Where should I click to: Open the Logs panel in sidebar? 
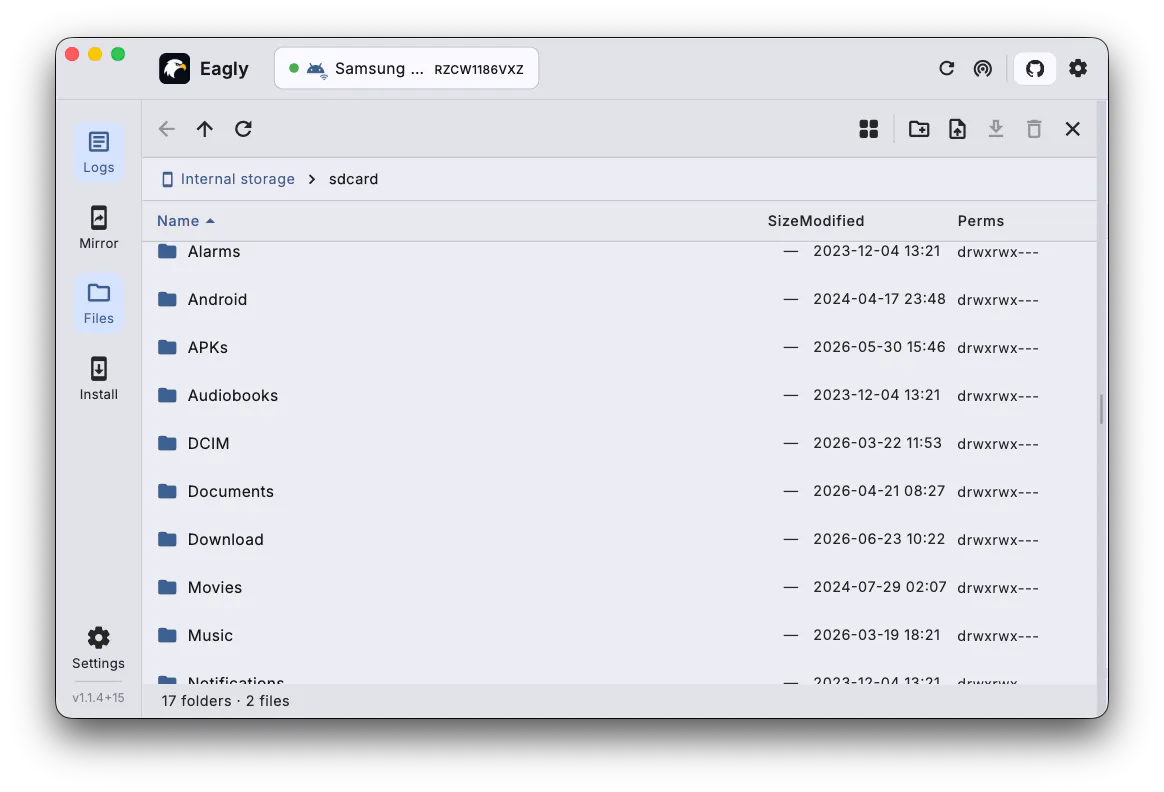[99, 152]
